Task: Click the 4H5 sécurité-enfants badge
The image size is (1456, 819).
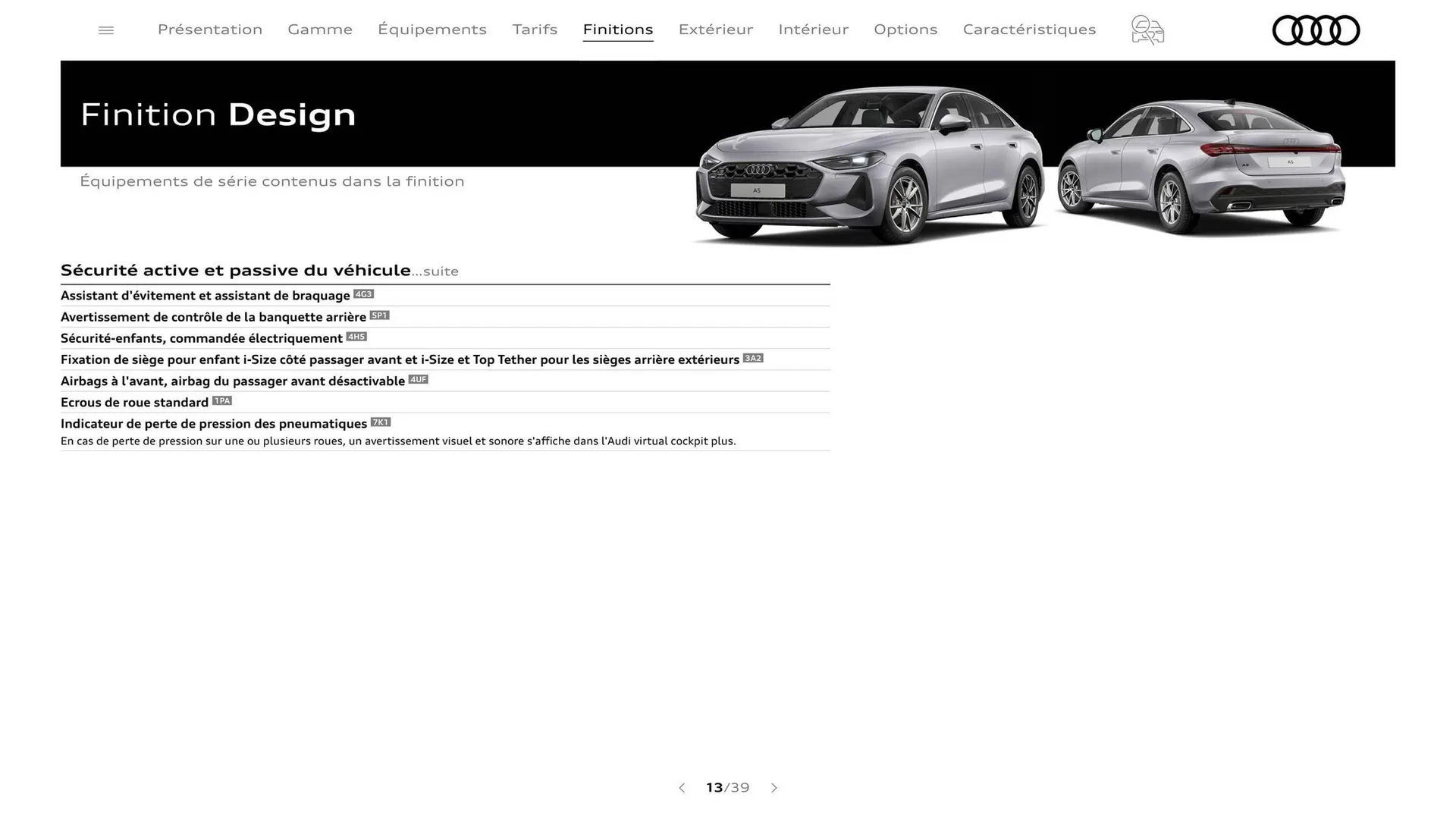Action: 356,337
